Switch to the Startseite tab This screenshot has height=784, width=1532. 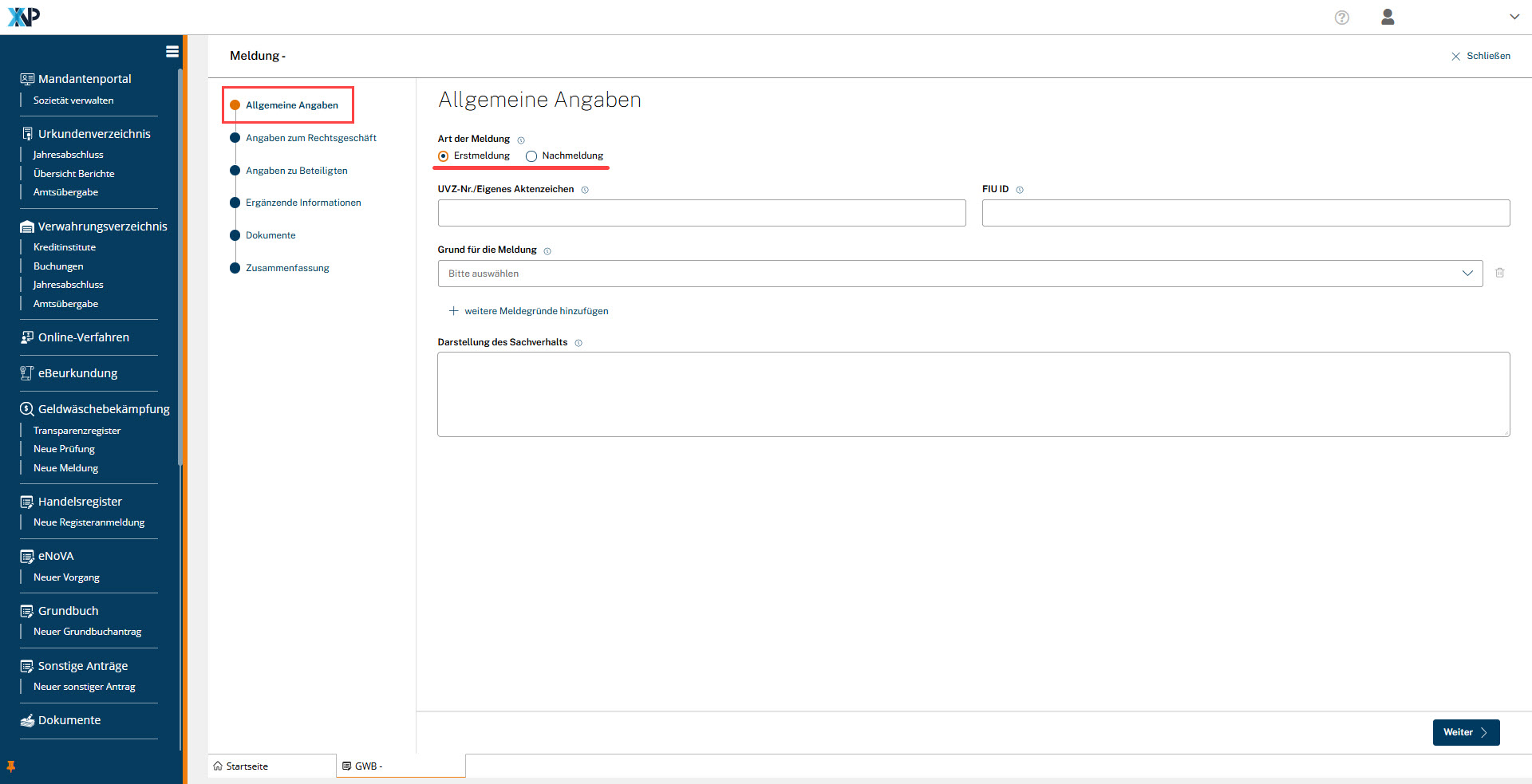(247, 766)
